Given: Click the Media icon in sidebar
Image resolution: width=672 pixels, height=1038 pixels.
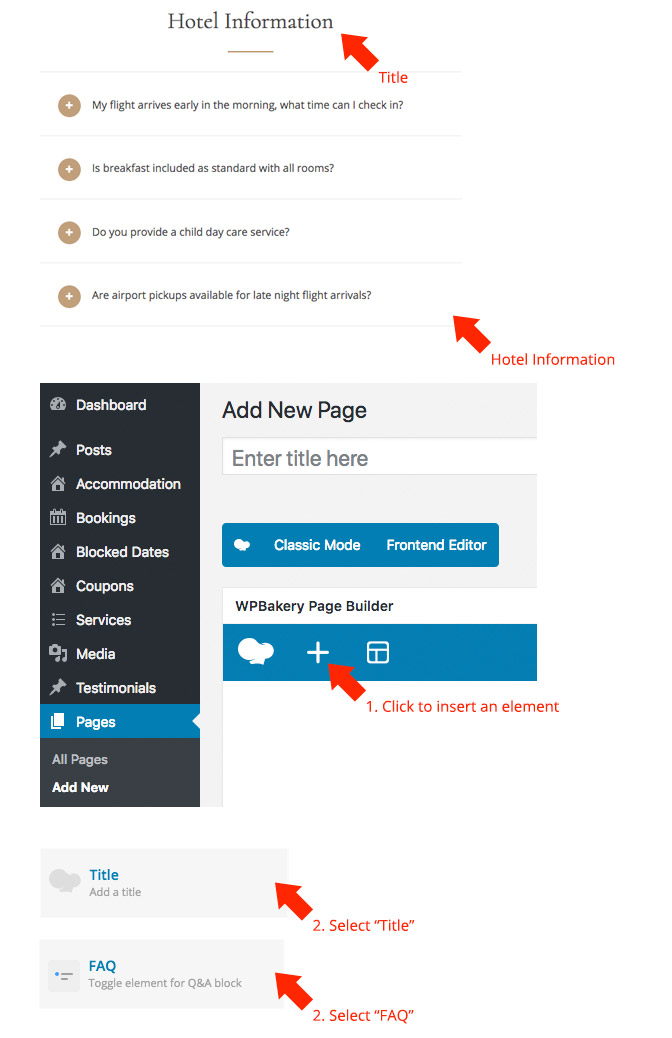Looking at the screenshot, I should [x=58, y=653].
